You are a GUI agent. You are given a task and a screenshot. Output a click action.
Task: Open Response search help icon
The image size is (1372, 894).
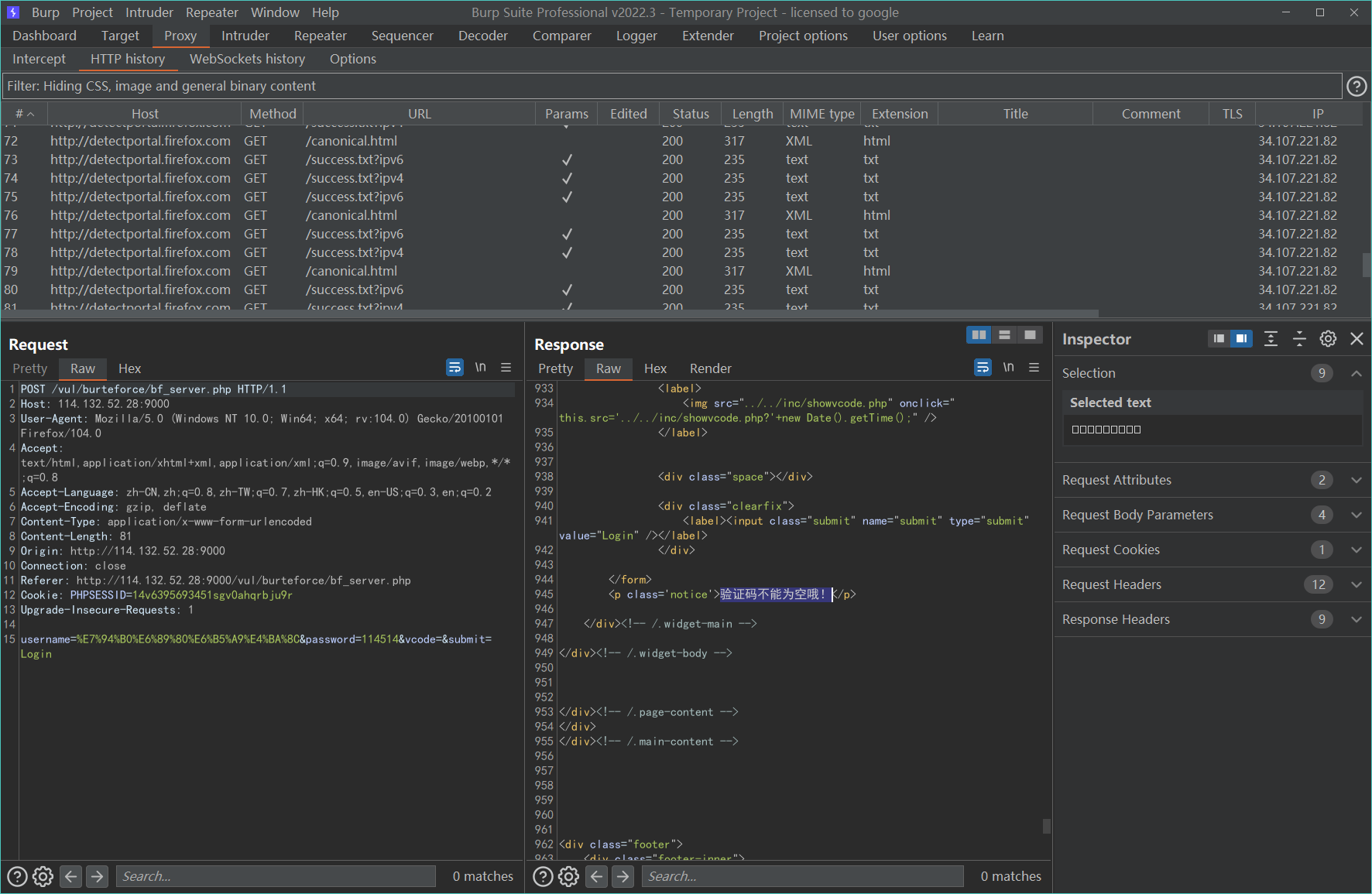[x=544, y=876]
